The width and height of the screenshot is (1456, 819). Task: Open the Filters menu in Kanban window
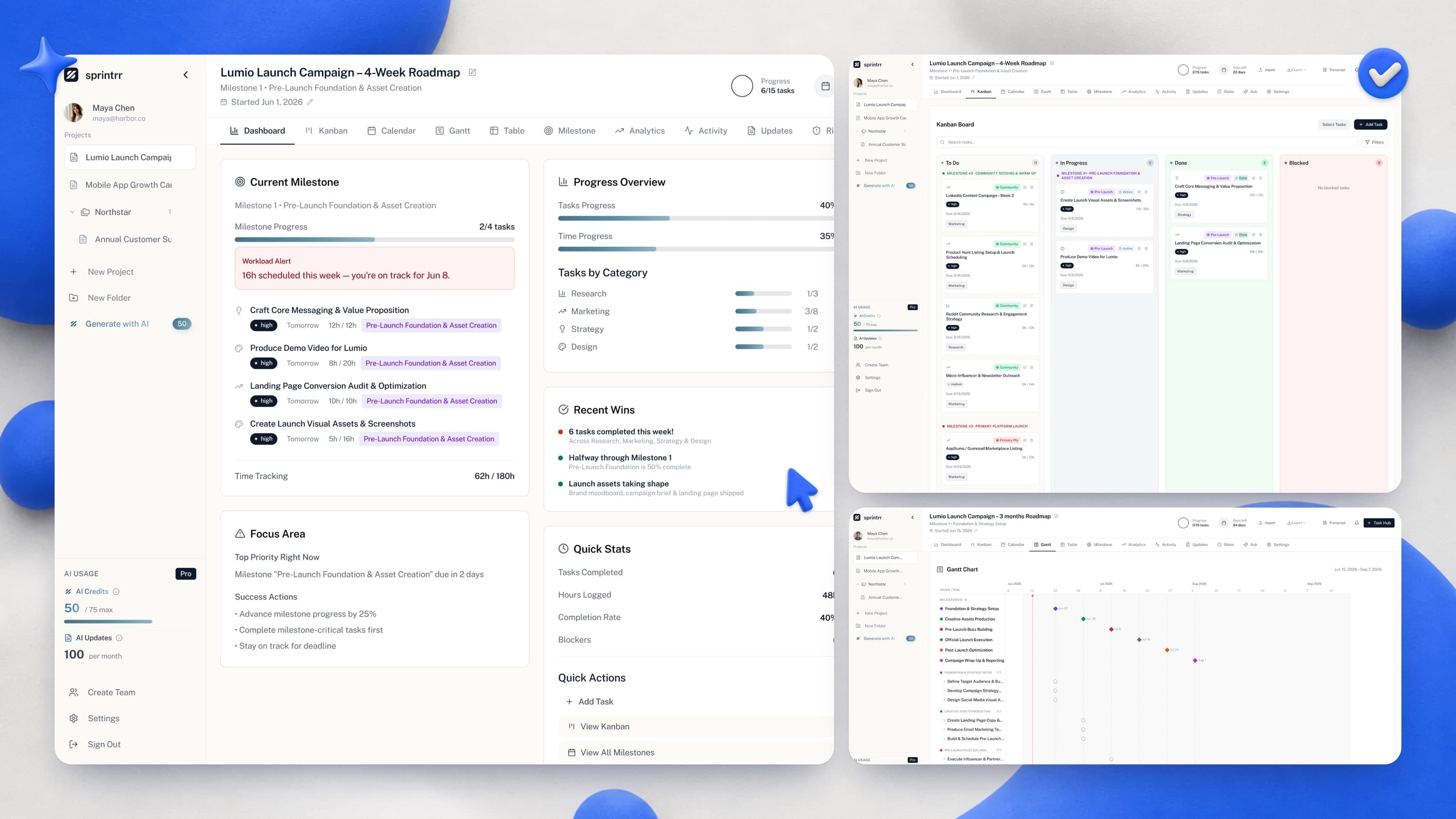pos(1374,143)
